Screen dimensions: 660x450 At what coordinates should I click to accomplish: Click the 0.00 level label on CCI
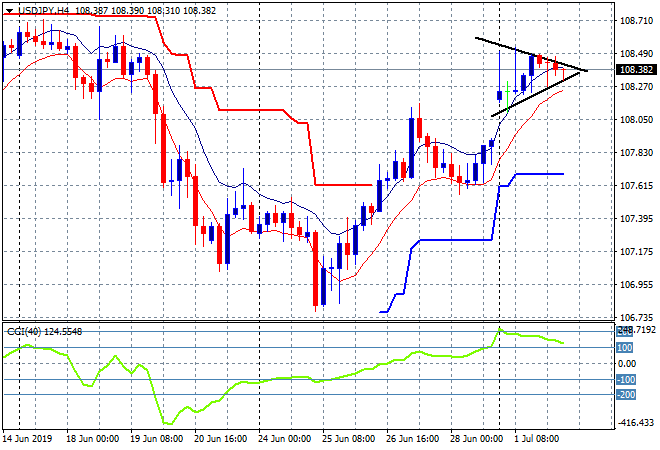(x=627, y=364)
